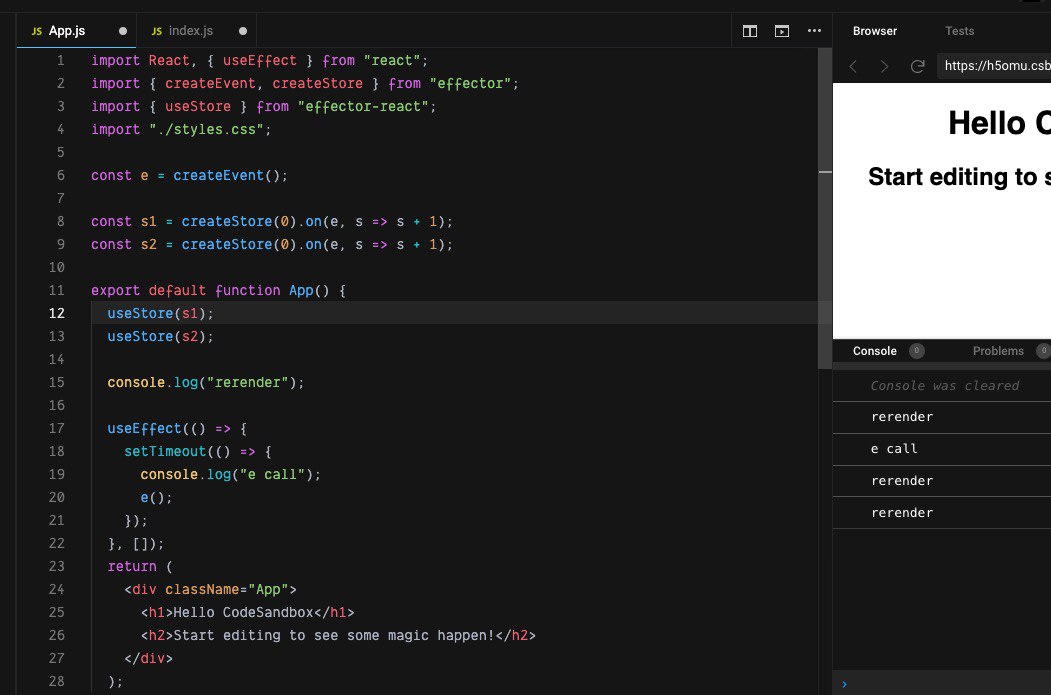Toggle the preview window icon in editor toolbar
Image resolution: width=1051 pixels, height=695 pixels.
pyautogui.click(x=782, y=31)
